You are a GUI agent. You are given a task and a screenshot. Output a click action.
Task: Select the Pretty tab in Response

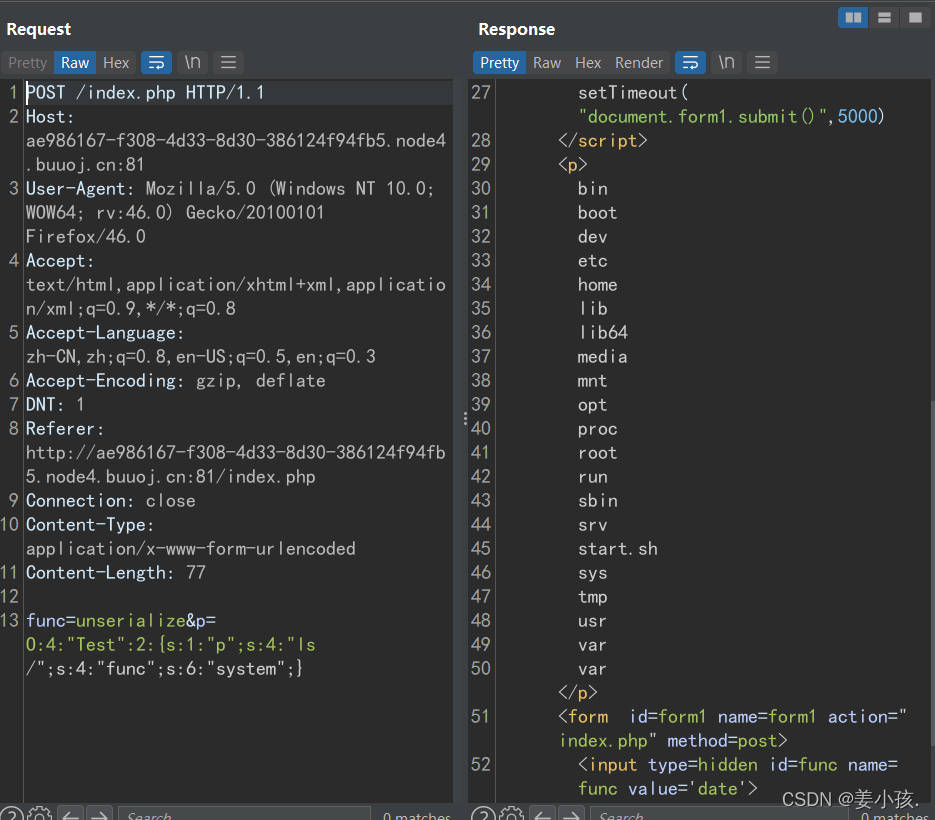tap(500, 63)
